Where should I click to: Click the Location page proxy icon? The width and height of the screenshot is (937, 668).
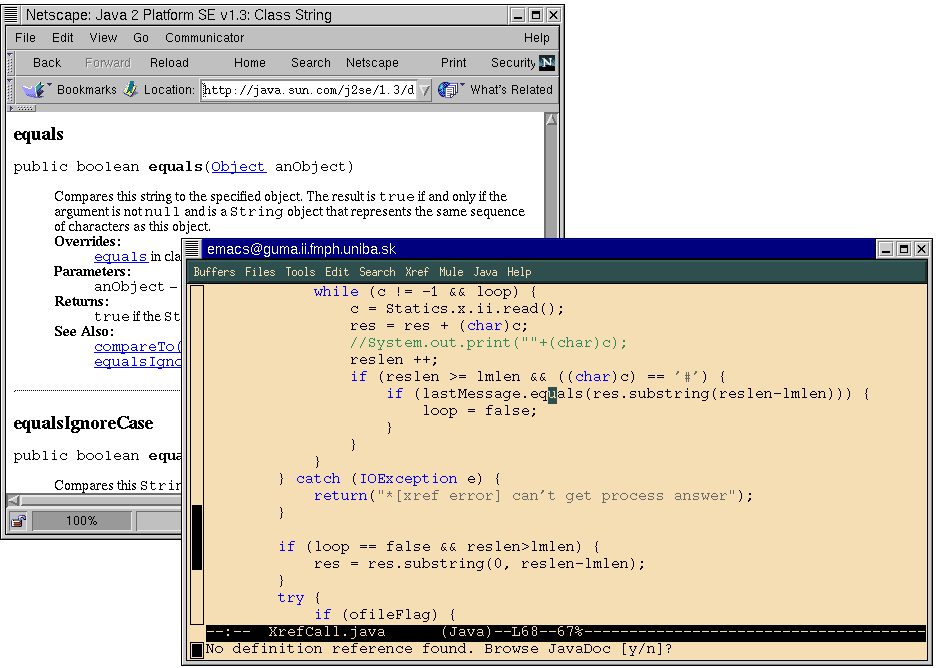131,90
